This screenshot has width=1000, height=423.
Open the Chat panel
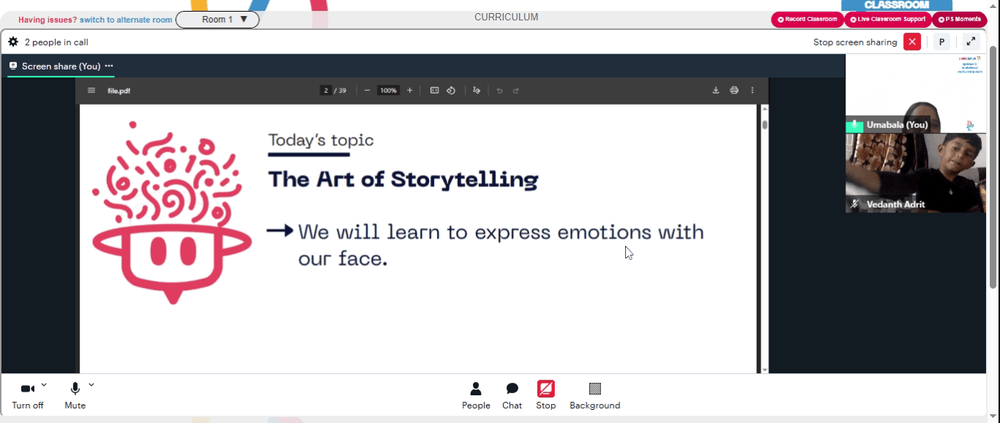[512, 396]
